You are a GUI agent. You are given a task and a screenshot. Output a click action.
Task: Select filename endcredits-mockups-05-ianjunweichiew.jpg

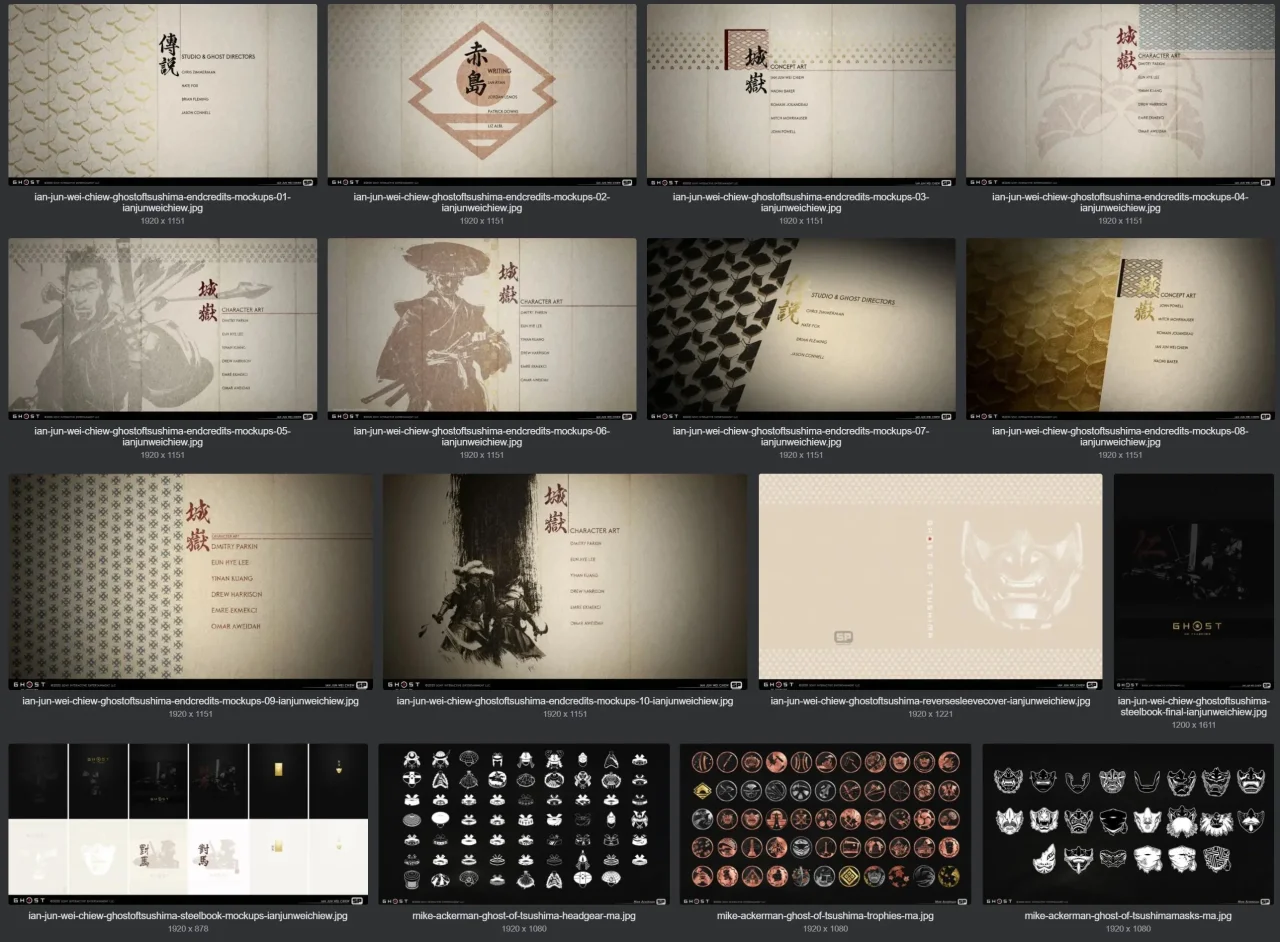[163, 436]
